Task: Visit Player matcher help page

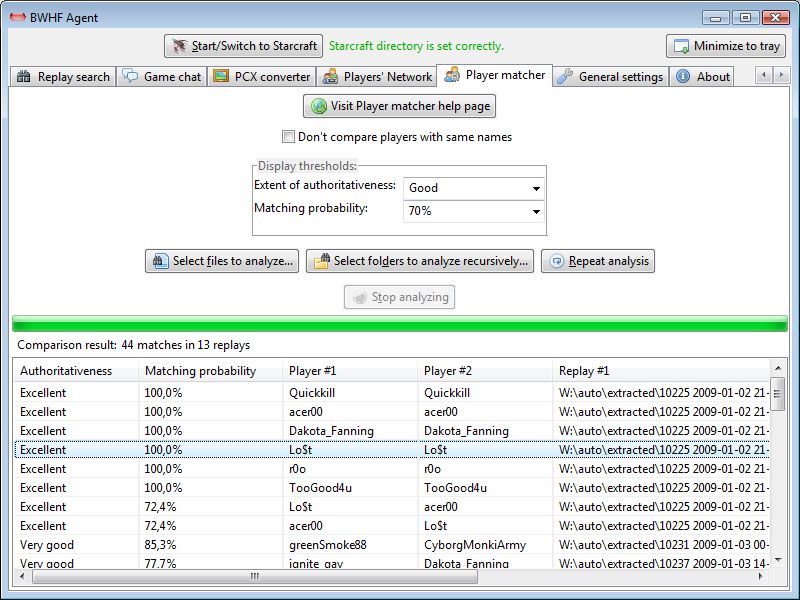Action: 399,106
